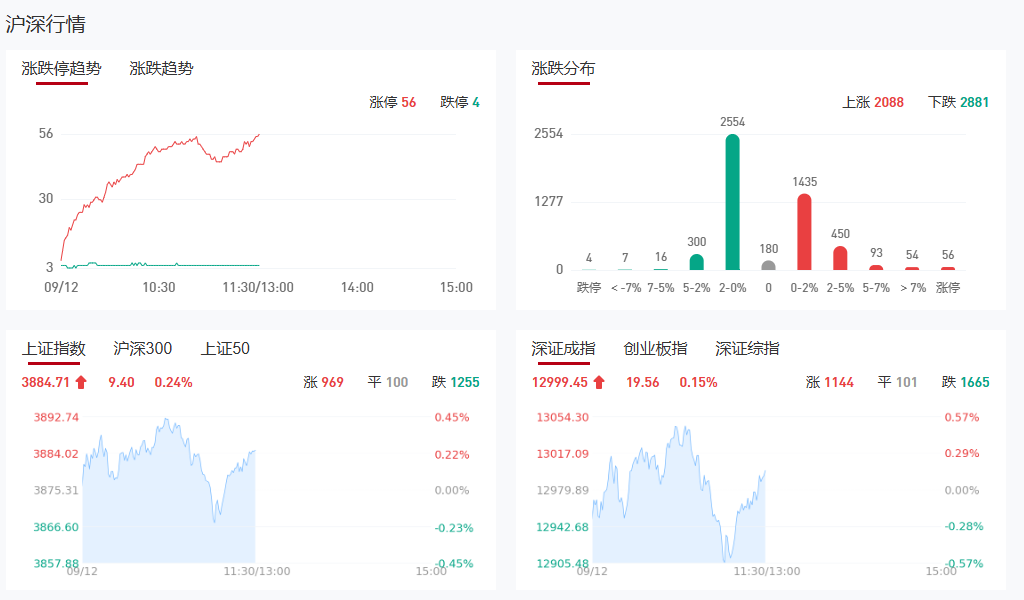
Task: Click the red up arrow beside 12999.45
Action: coord(599,382)
